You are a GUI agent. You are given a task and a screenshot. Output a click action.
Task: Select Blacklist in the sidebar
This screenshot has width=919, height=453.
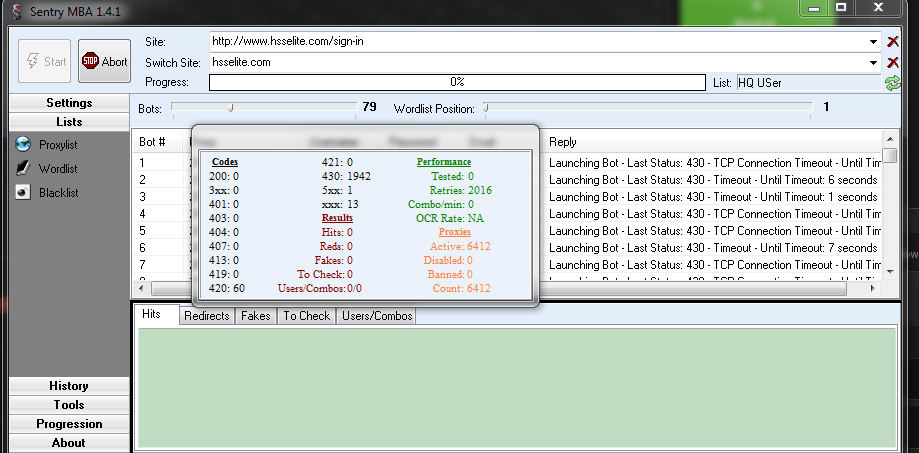click(x=59, y=193)
